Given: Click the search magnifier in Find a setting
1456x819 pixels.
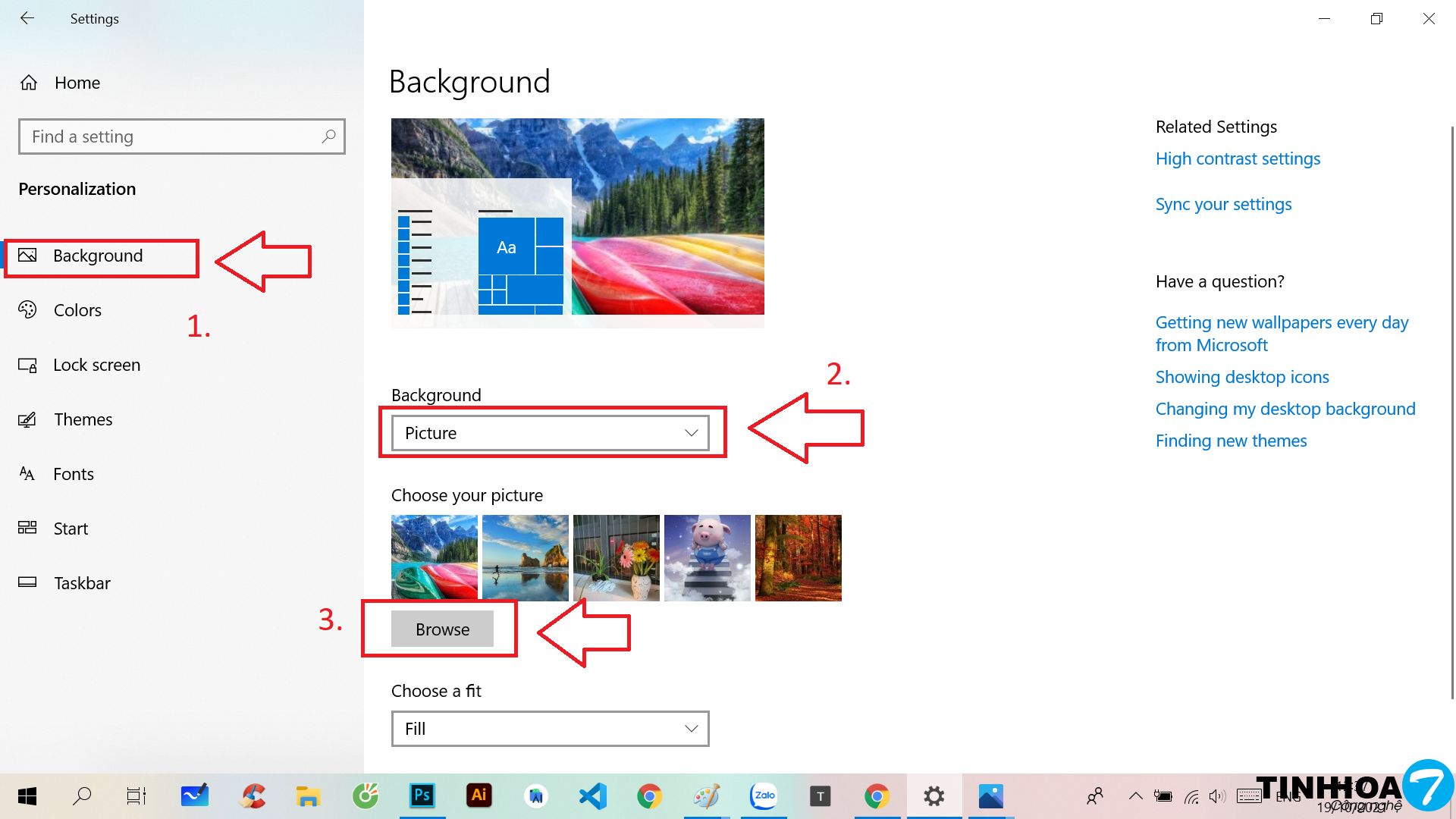Looking at the screenshot, I should tap(328, 136).
